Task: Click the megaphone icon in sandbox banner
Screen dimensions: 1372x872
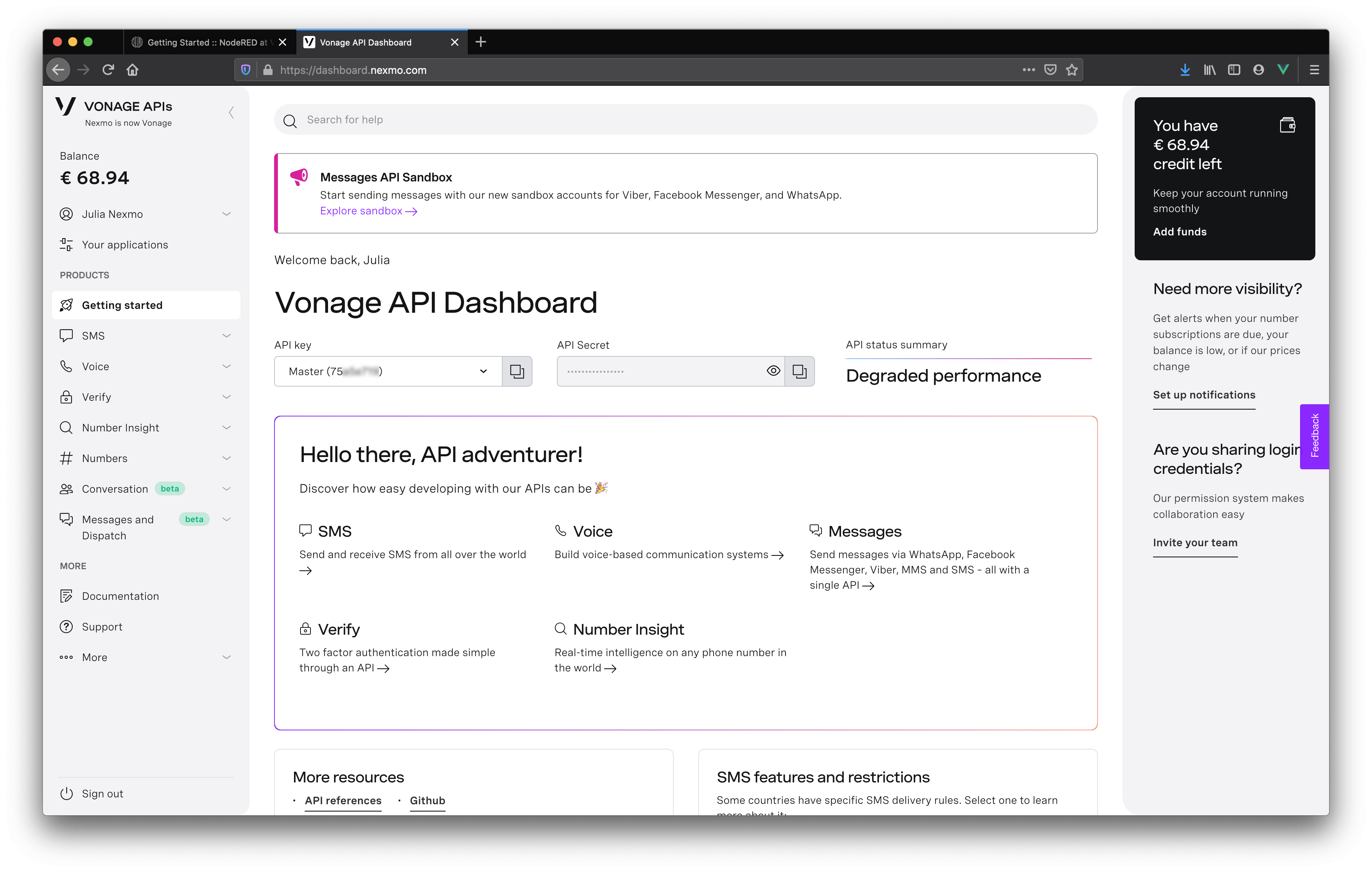Action: coord(299,177)
